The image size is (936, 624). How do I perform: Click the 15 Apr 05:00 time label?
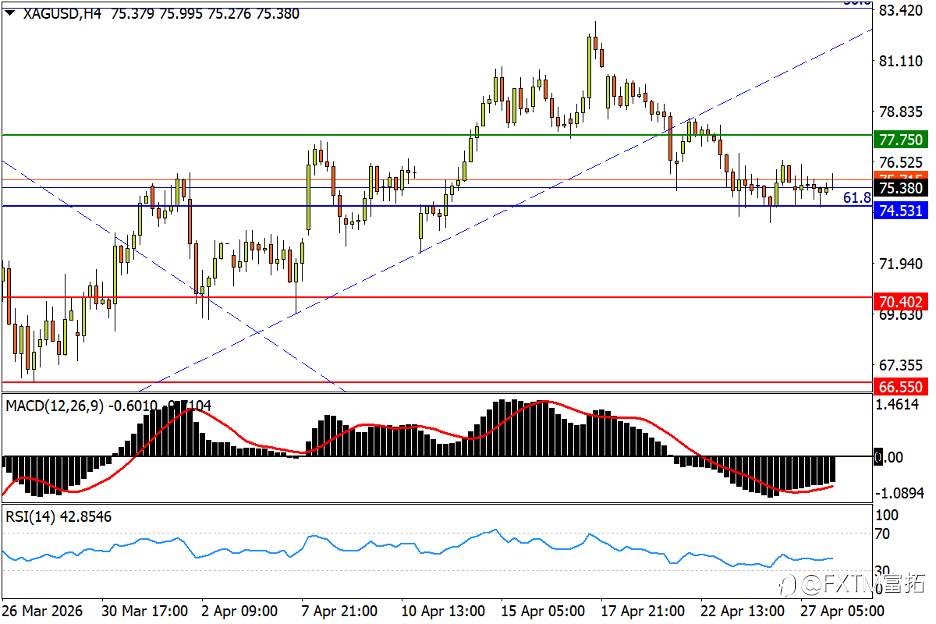point(543,611)
